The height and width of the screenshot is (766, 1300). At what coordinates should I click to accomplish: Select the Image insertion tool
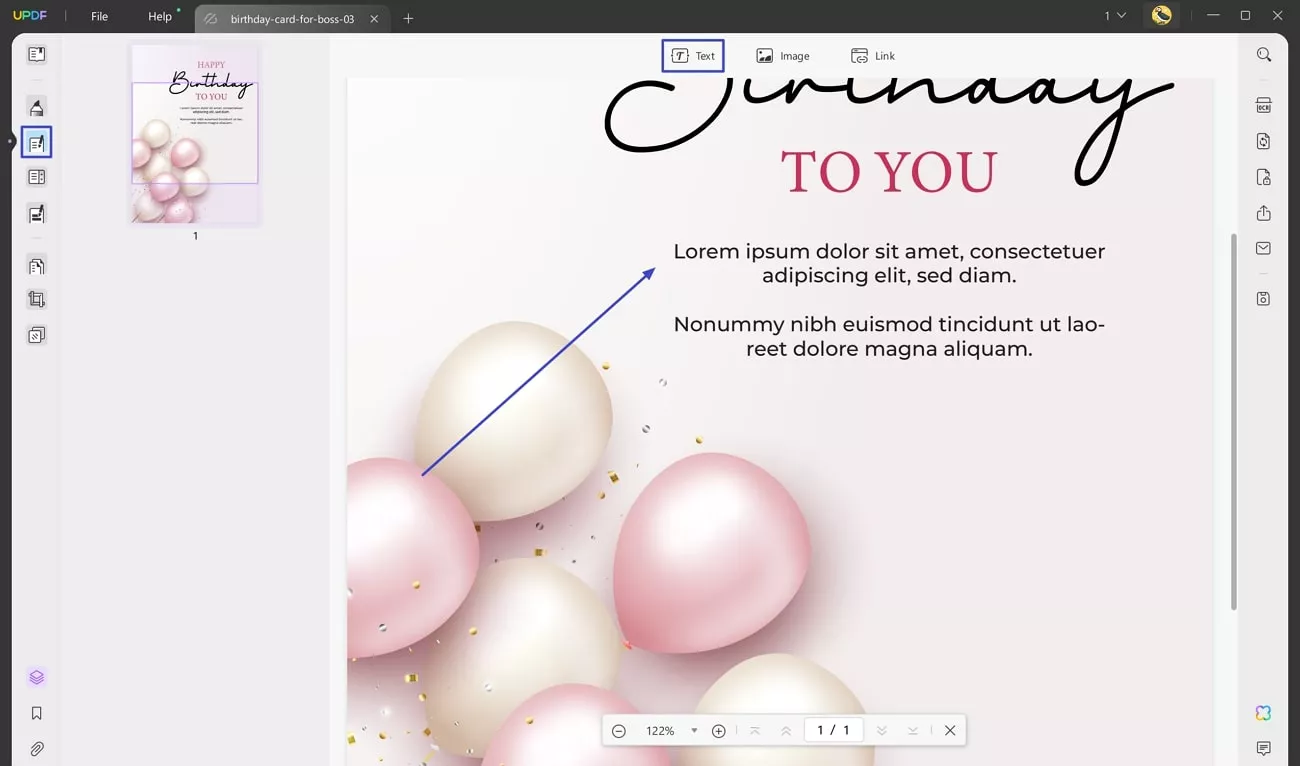pyautogui.click(x=784, y=55)
